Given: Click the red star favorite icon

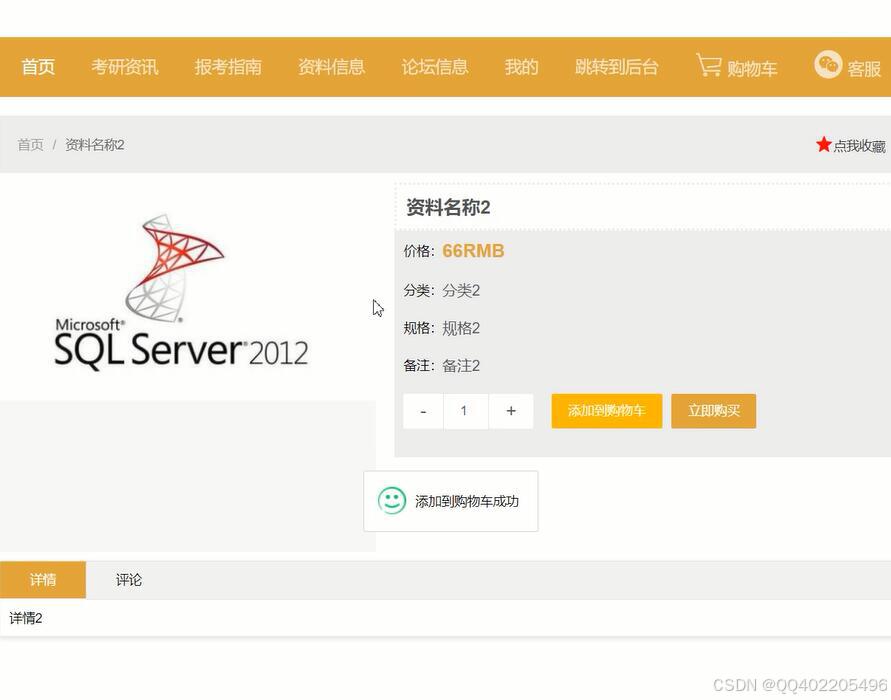Looking at the screenshot, I should (x=823, y=144).
